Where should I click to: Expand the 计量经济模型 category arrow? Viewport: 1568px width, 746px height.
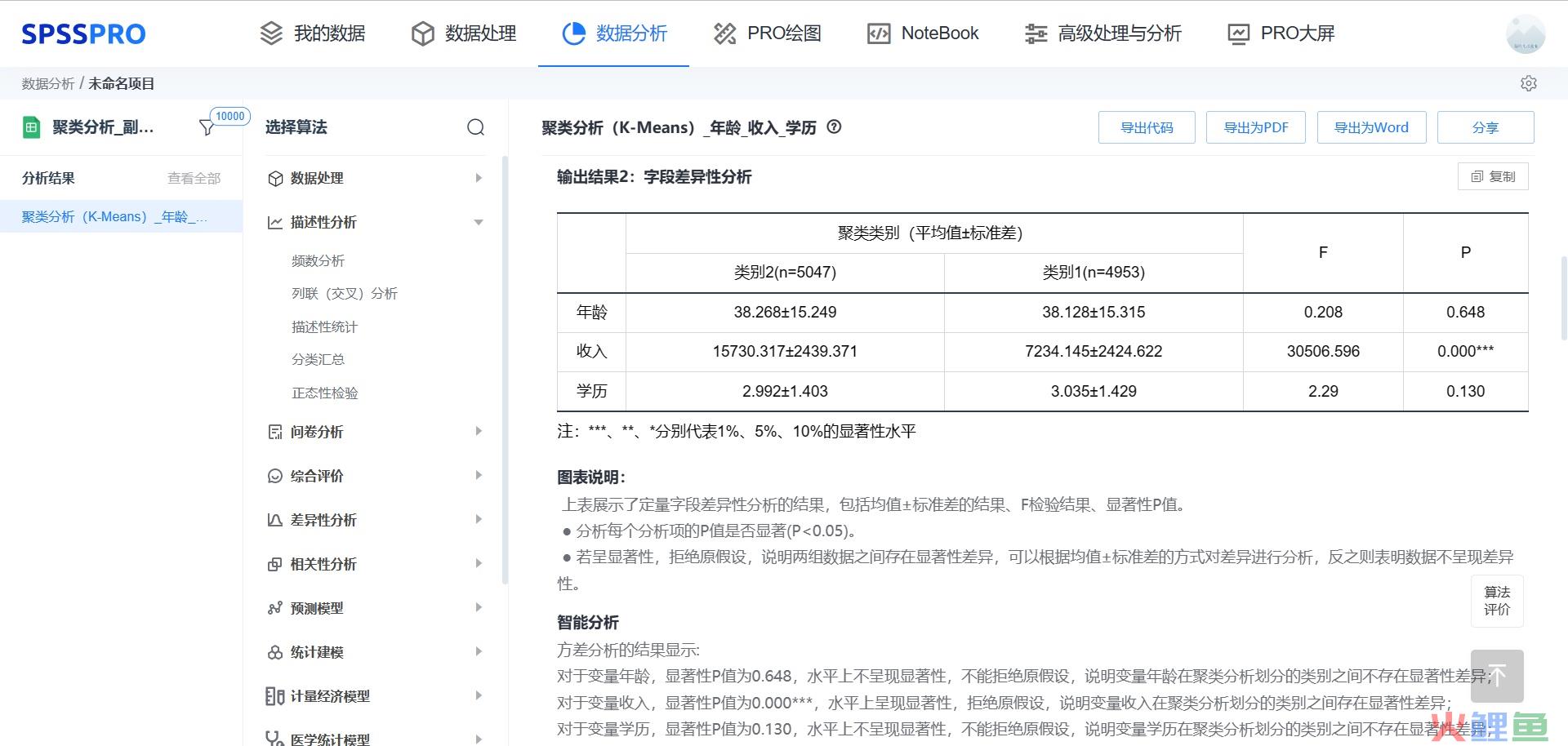[x=479, y=696]
